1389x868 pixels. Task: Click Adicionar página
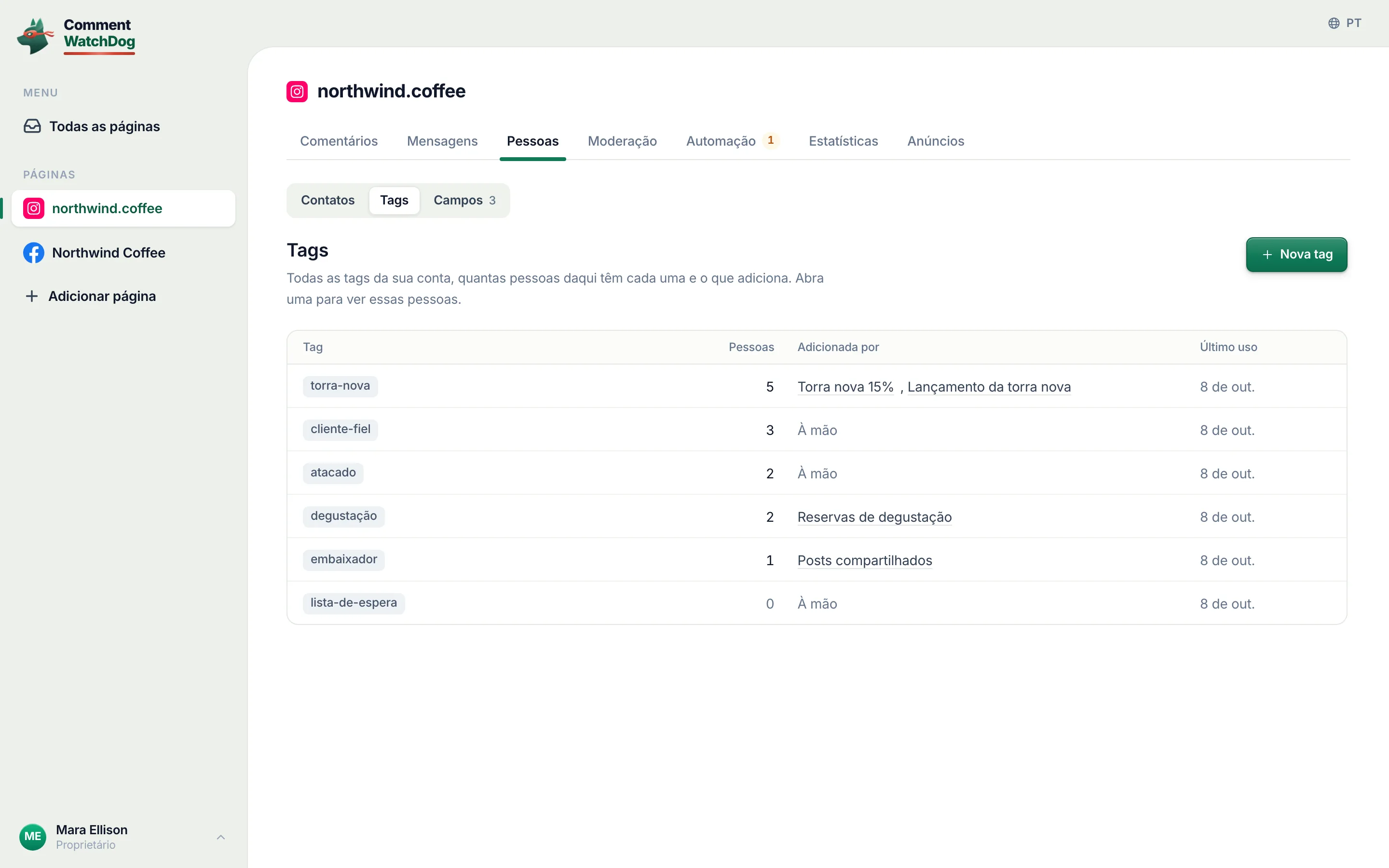pos(123,296)
